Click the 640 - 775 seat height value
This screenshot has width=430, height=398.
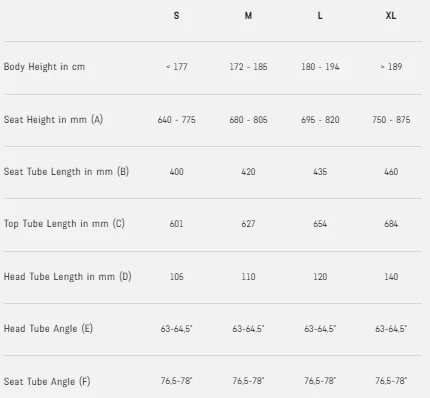[177, 120]
